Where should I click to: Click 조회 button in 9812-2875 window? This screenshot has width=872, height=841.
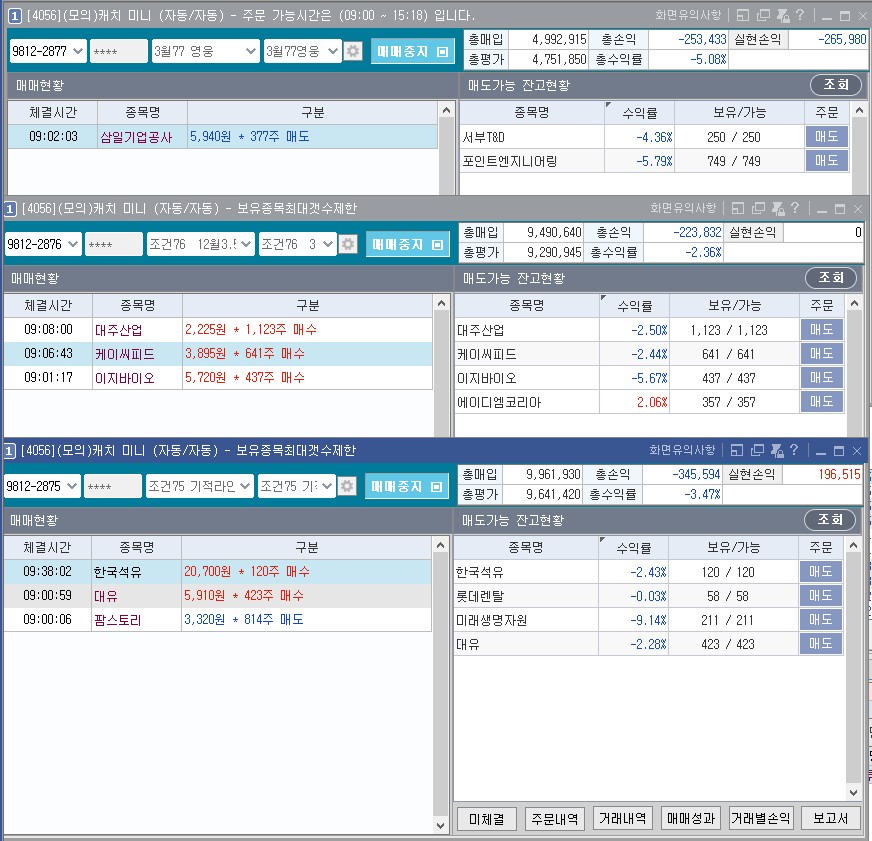pyautogui.click(x=830, y=520)
